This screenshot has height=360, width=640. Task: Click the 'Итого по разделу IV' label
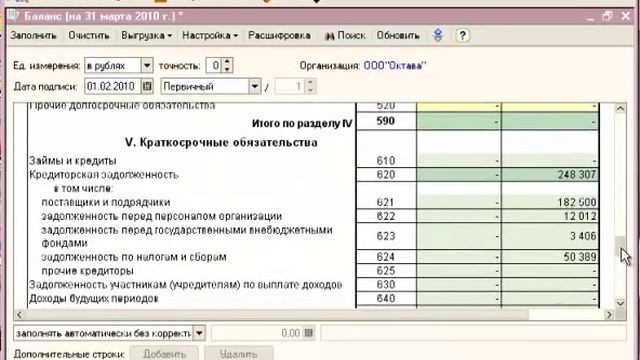pyautogui.click(x=302, y=124)
